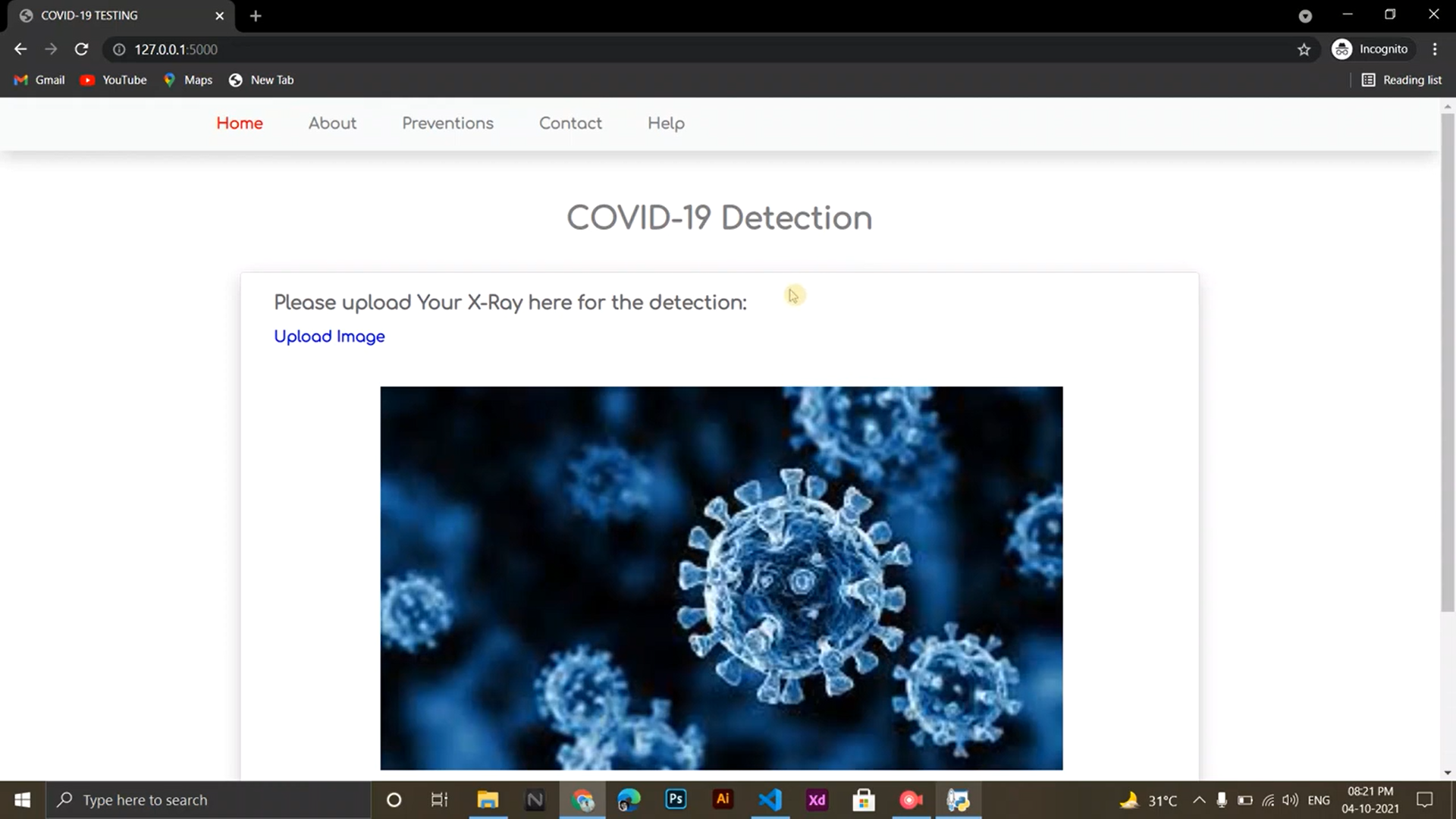This screenshot has width=1456, height=819.
Task: Open Adobe XD taskbar icon
Action: (x=817, y=799)
